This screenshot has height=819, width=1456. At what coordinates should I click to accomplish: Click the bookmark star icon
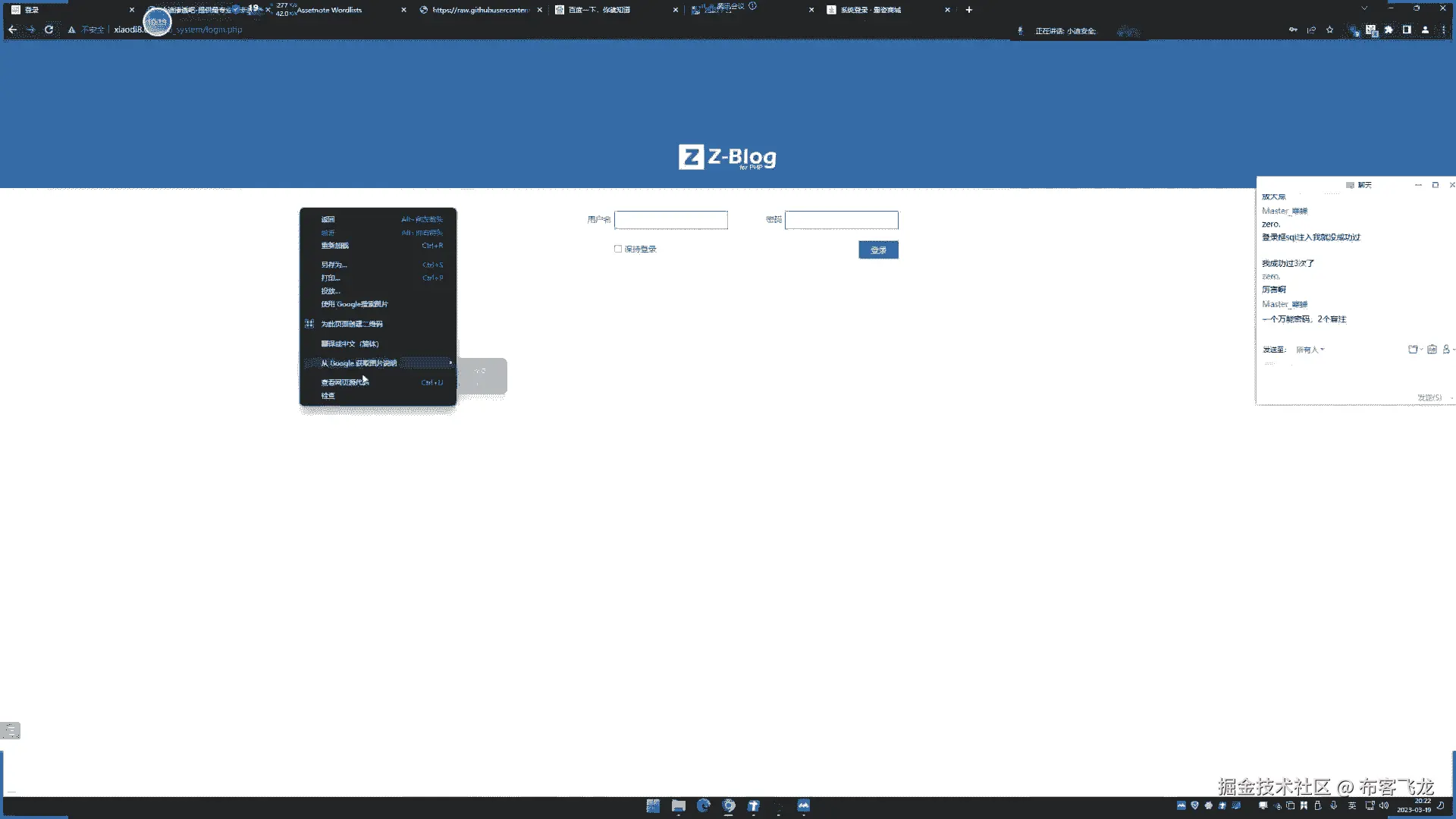(1329, 30)
